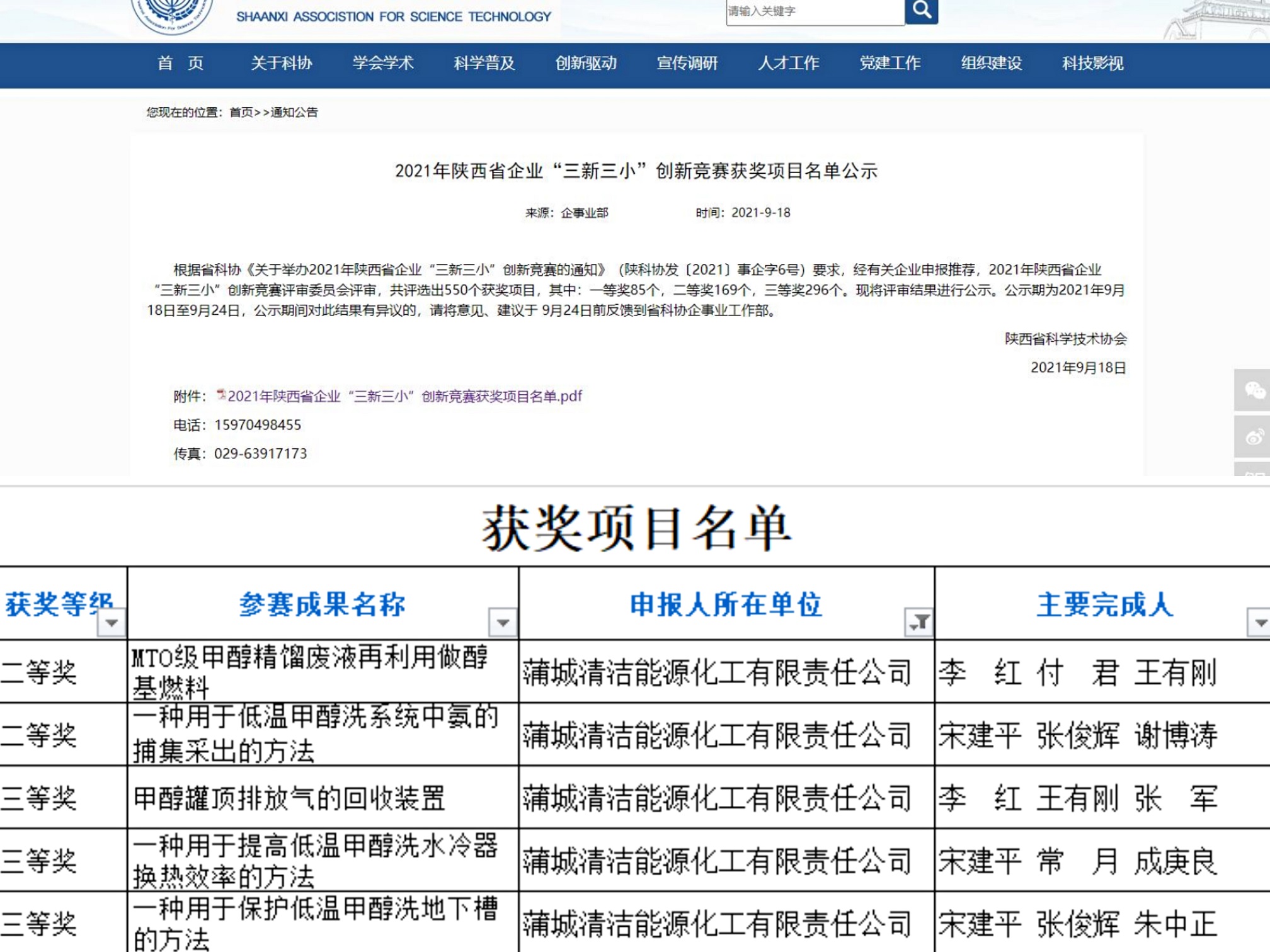Image resolution: width=1270 pixels, height=952 pixels.
Task: Open the 主要完成人 column filter dropdown
Action: 1259,623
